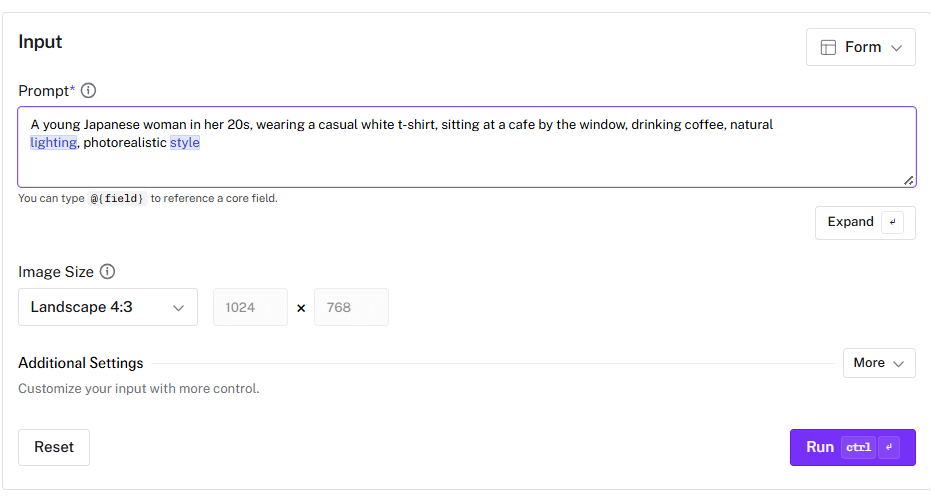
Task: Open the Landscape 4:3 size dropdown
Action: tap(108, 307)
